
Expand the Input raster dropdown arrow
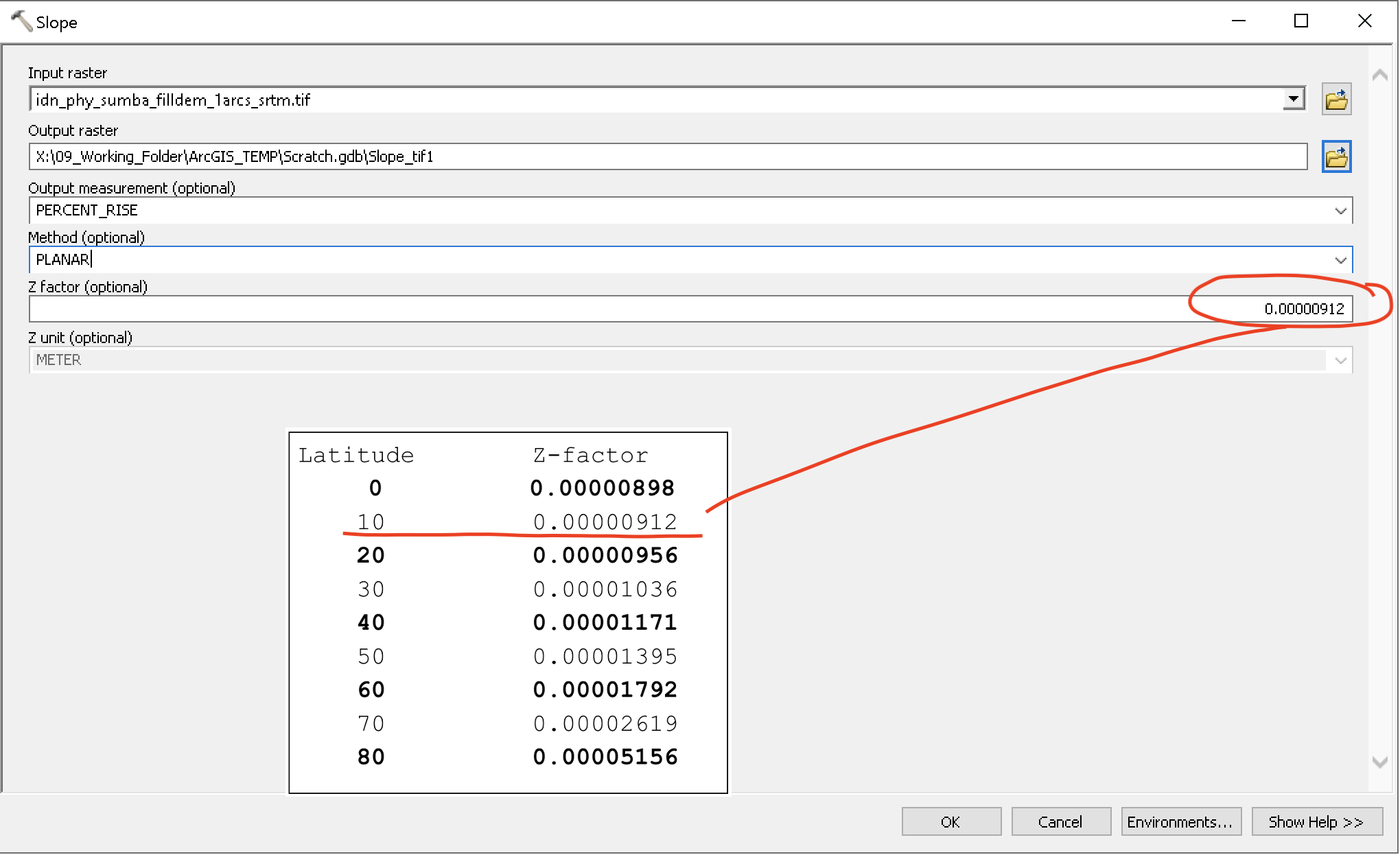1293,99
